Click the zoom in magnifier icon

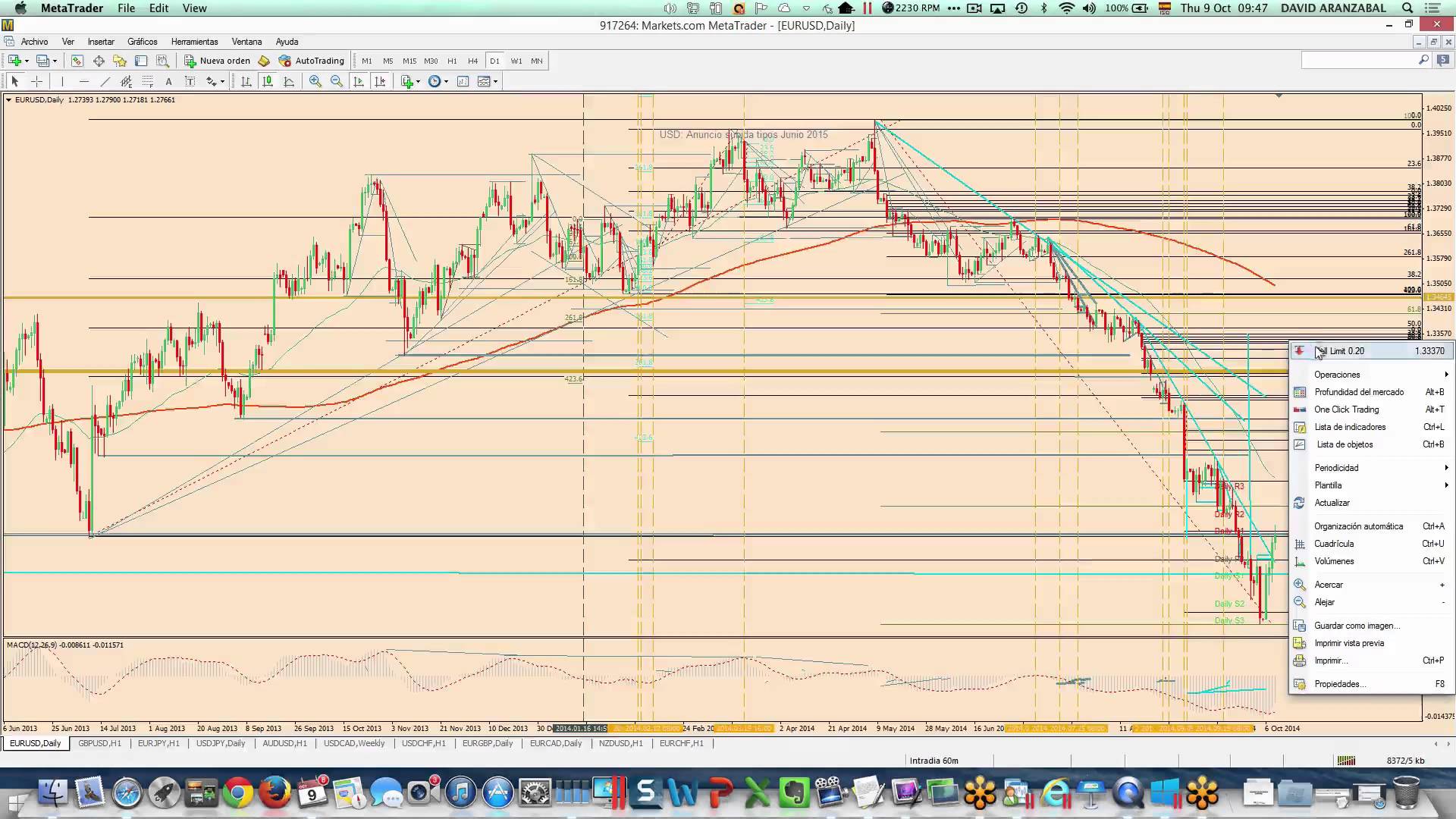tap(315, 81)
